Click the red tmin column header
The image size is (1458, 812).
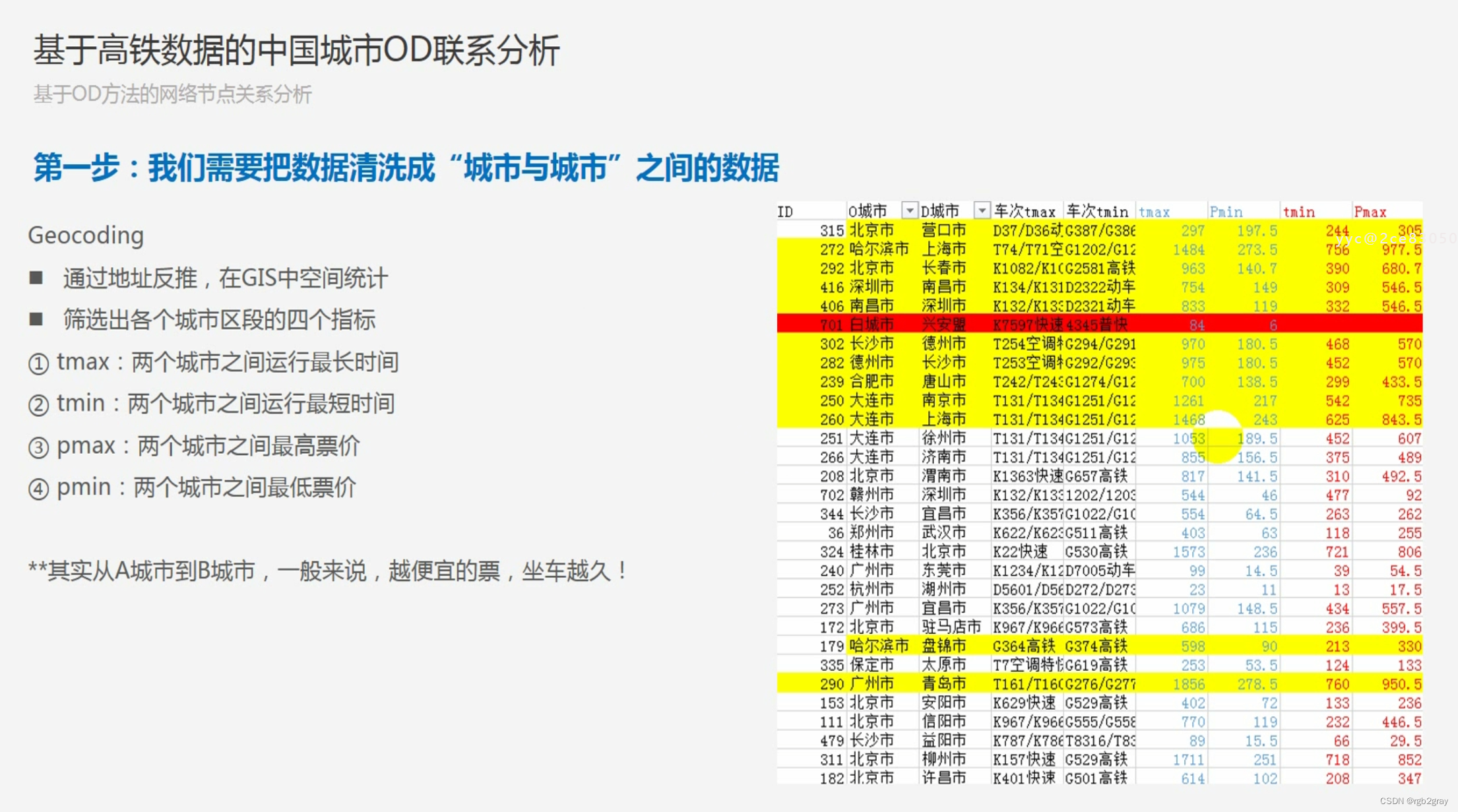1298,212
